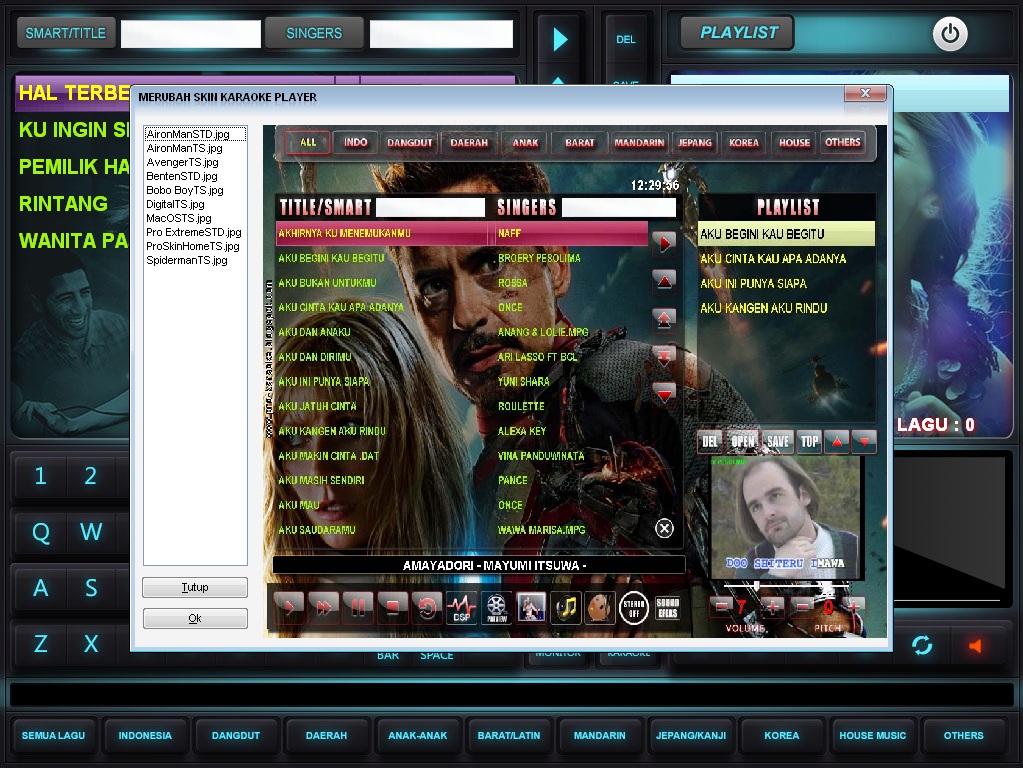Toggle the Stereo Off control

click(634, 607)
